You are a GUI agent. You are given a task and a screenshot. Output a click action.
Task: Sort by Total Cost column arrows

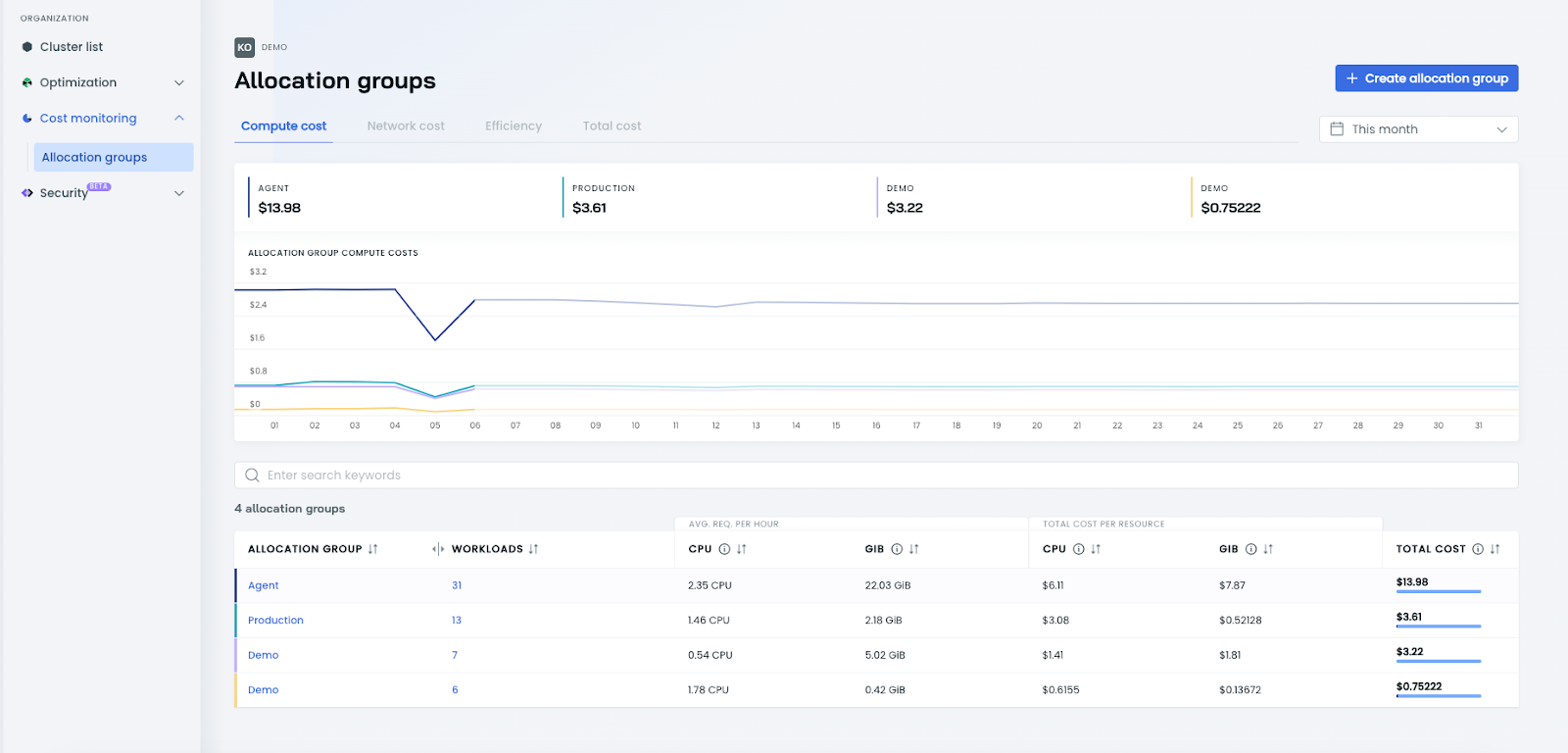pos(1495,549)
